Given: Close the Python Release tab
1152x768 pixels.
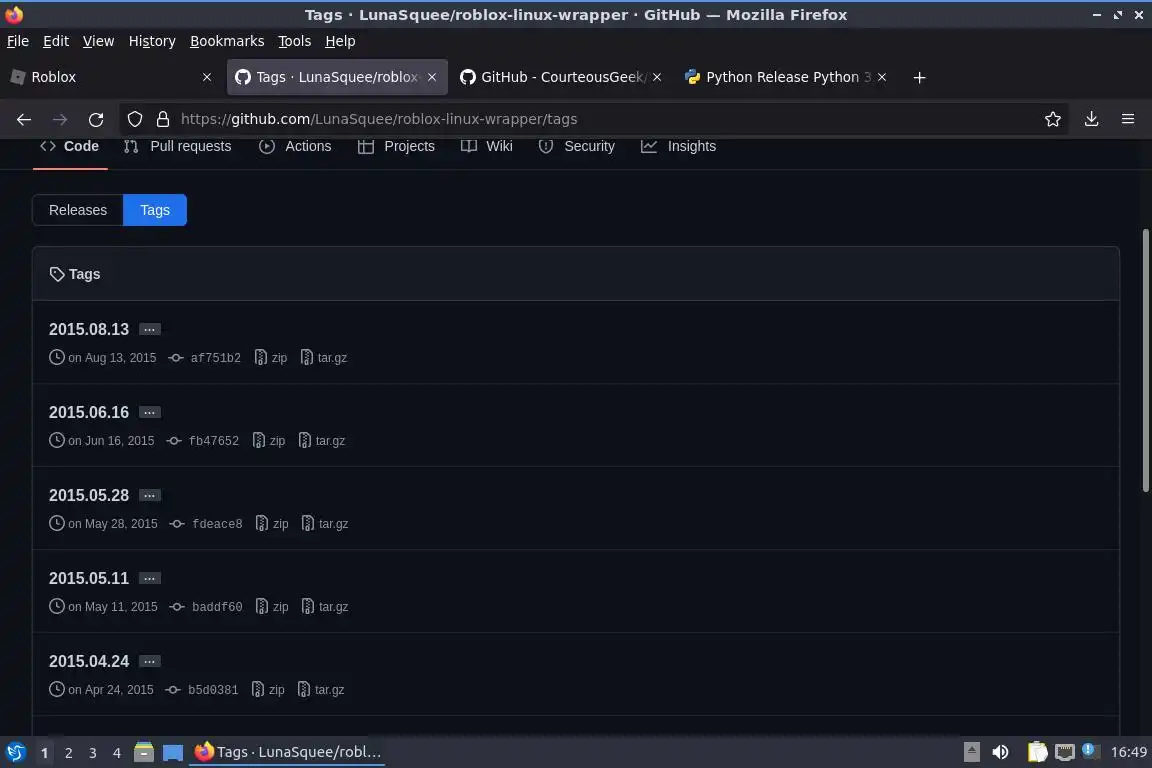Looking at the screenshot, I should tap(882, 77).
